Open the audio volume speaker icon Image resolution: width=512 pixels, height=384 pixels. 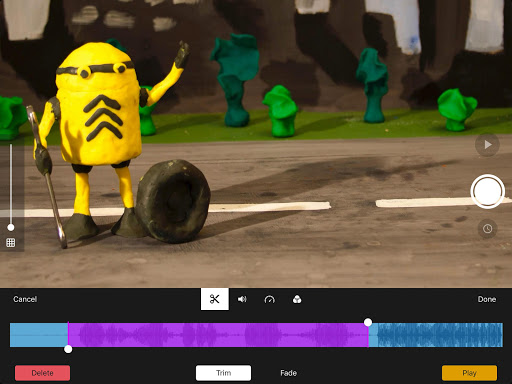pyautogui.click(x=242, y=299)
